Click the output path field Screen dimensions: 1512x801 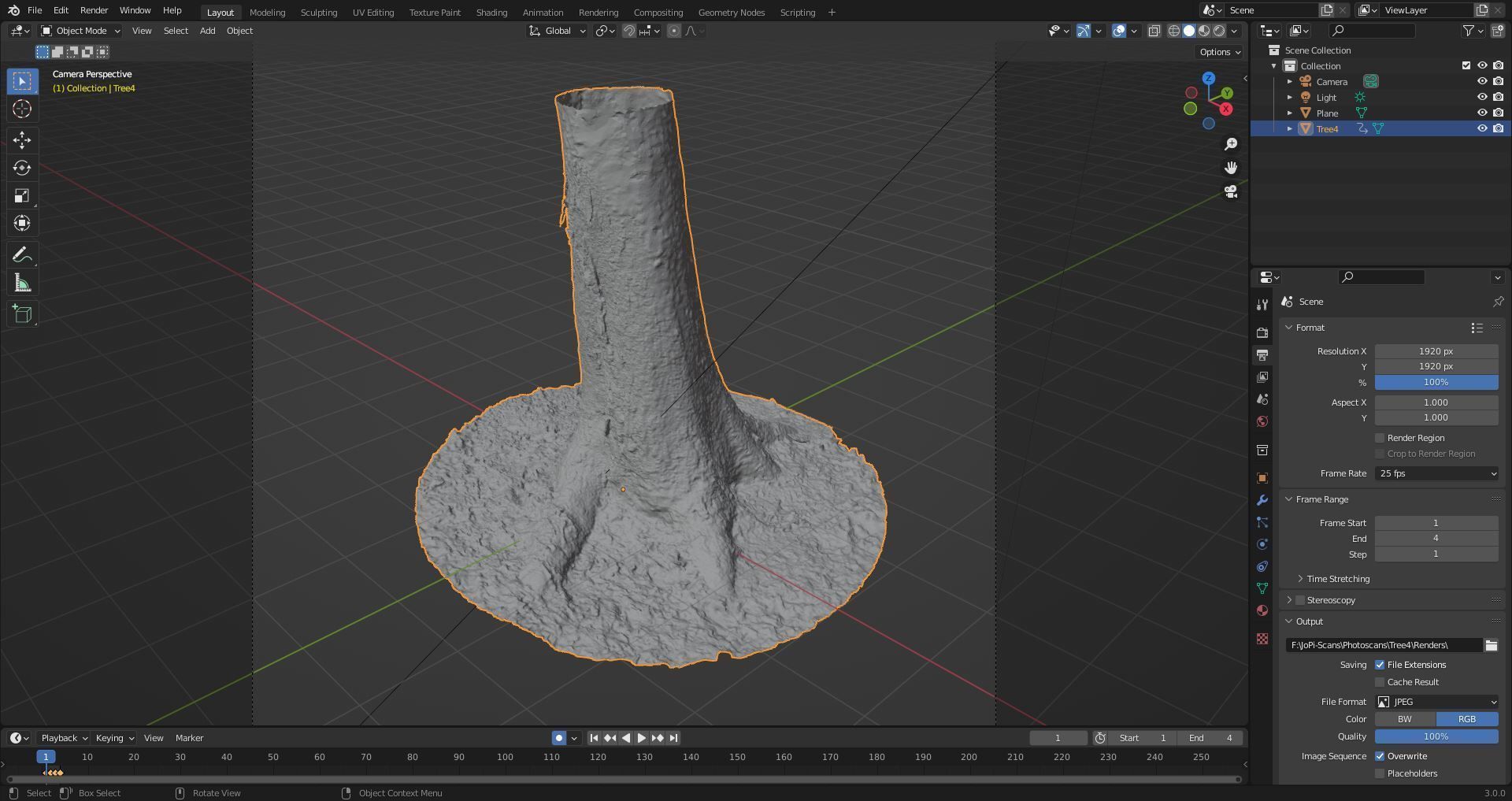(1384, 645)
